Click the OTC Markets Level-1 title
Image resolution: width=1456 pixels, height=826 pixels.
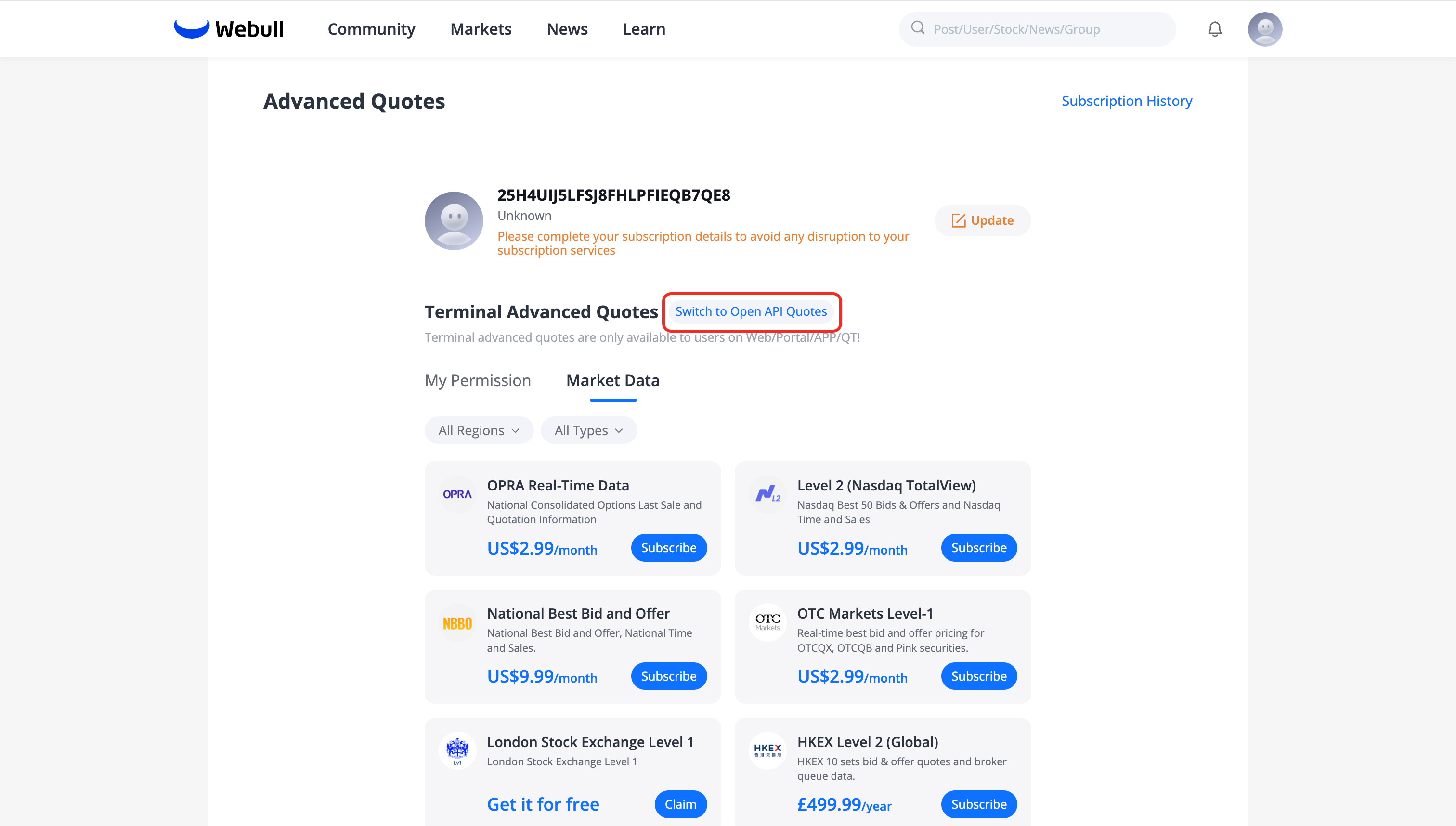point(865,614)
